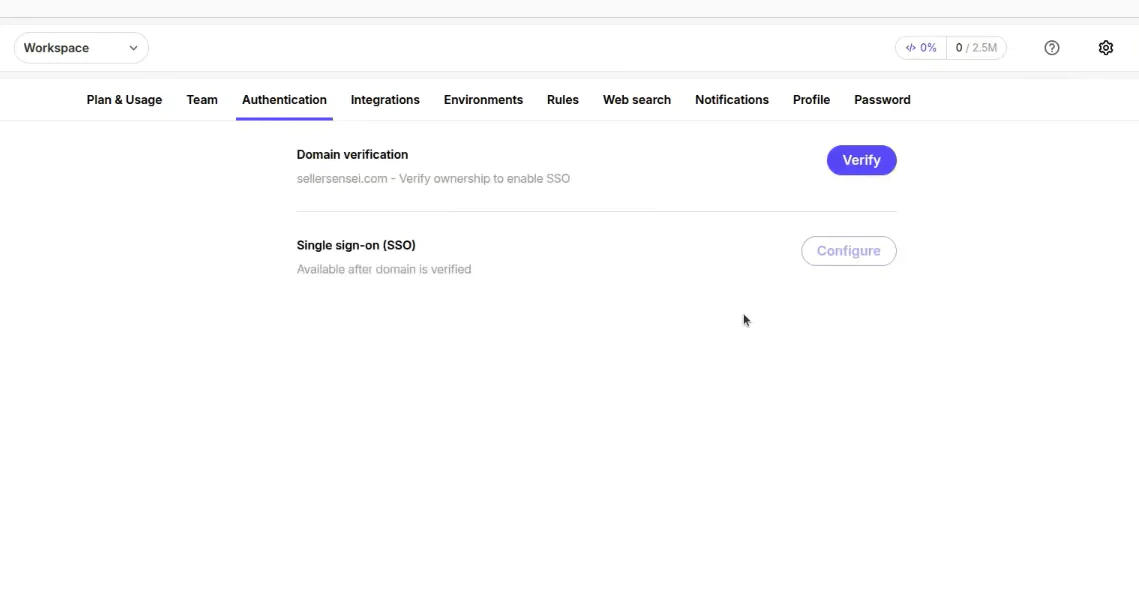Screen dimensions: 1139x600
Task: Open the help question mark icon
Action: click(x=1052, y=48)
